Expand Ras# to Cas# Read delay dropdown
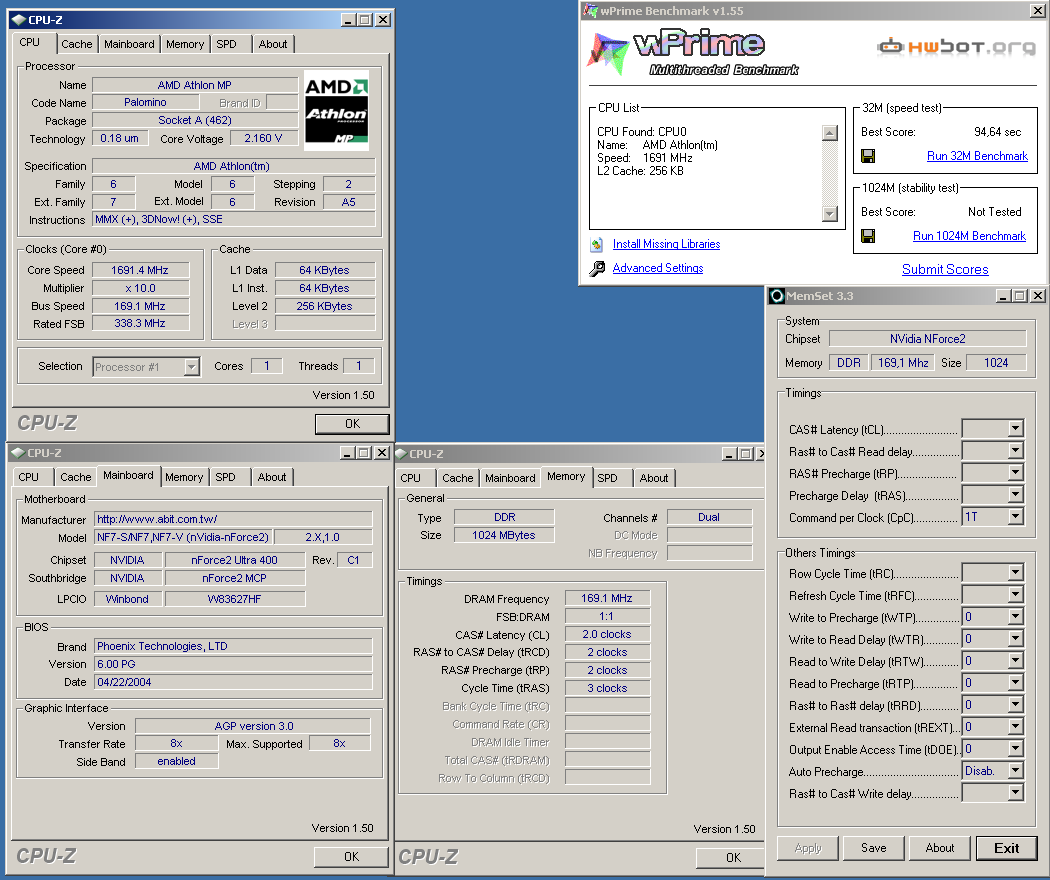The height and width of the screenshot is (880, 1050). (1016, 451)
